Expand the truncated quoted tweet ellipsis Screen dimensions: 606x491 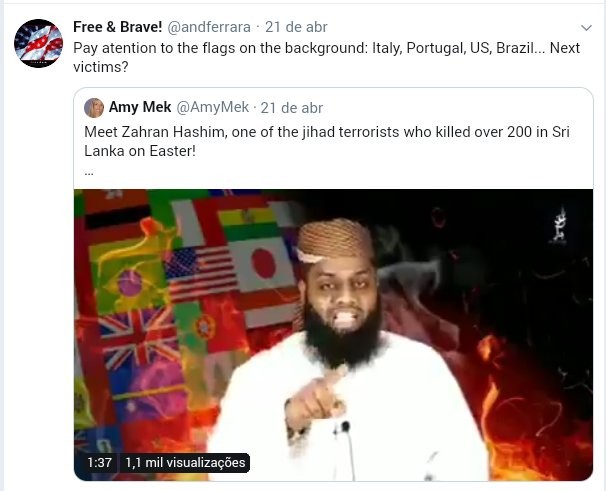click(x=89, y=172)
